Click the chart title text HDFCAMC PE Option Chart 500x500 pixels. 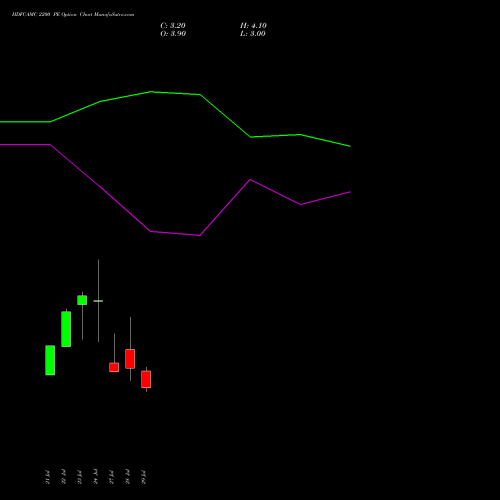point(73,15)
